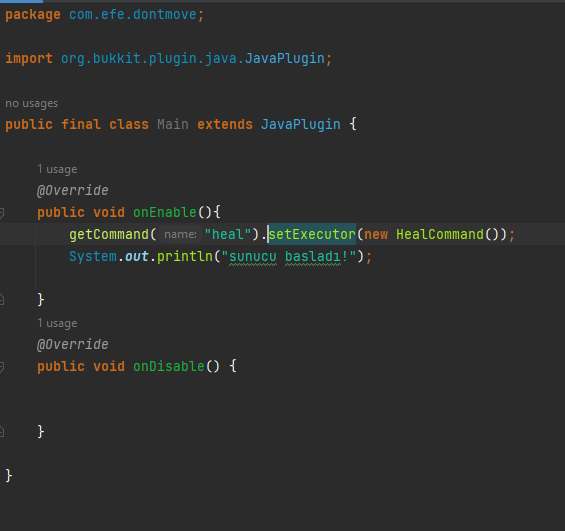Click JavaPlugin in the extends clause
565x531 pixels.
301,125
